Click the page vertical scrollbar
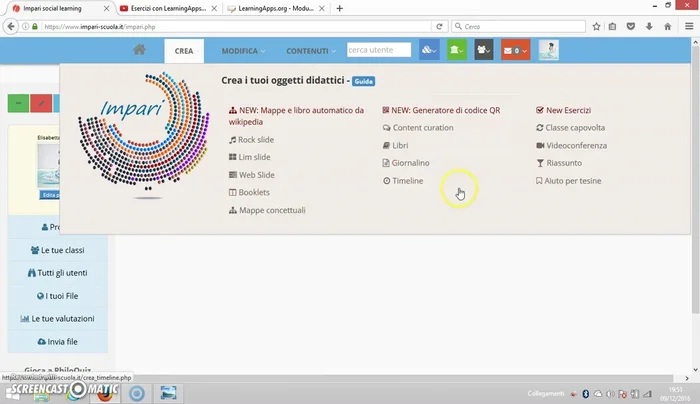 coord(695,179)
